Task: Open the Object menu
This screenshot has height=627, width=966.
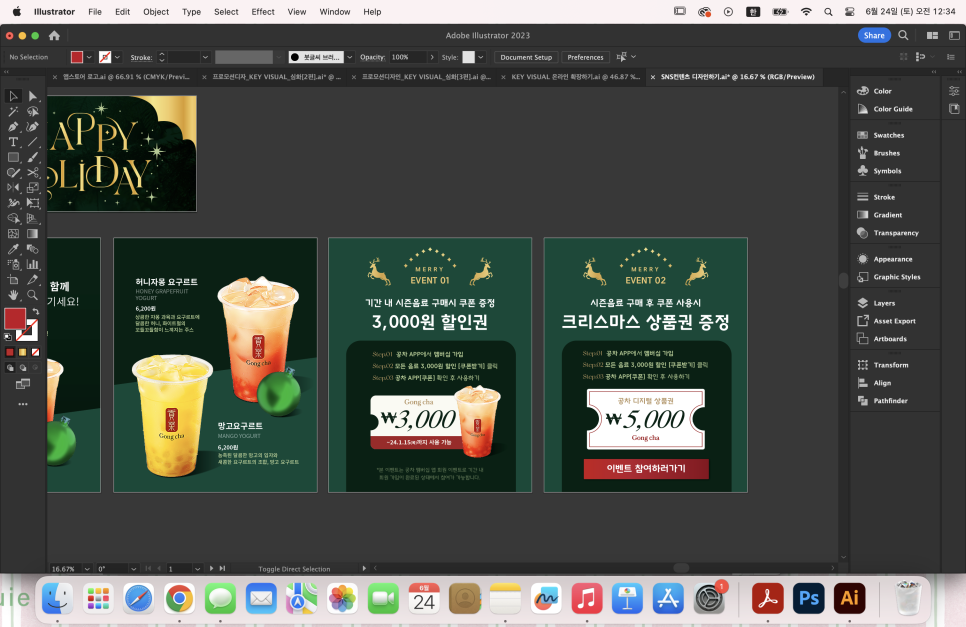Action: tap(156, 12)
